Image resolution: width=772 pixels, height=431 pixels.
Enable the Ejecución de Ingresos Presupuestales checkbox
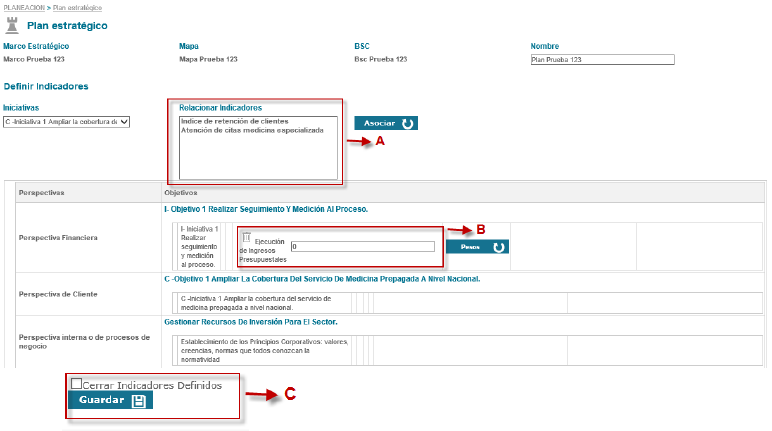(247, 237)
